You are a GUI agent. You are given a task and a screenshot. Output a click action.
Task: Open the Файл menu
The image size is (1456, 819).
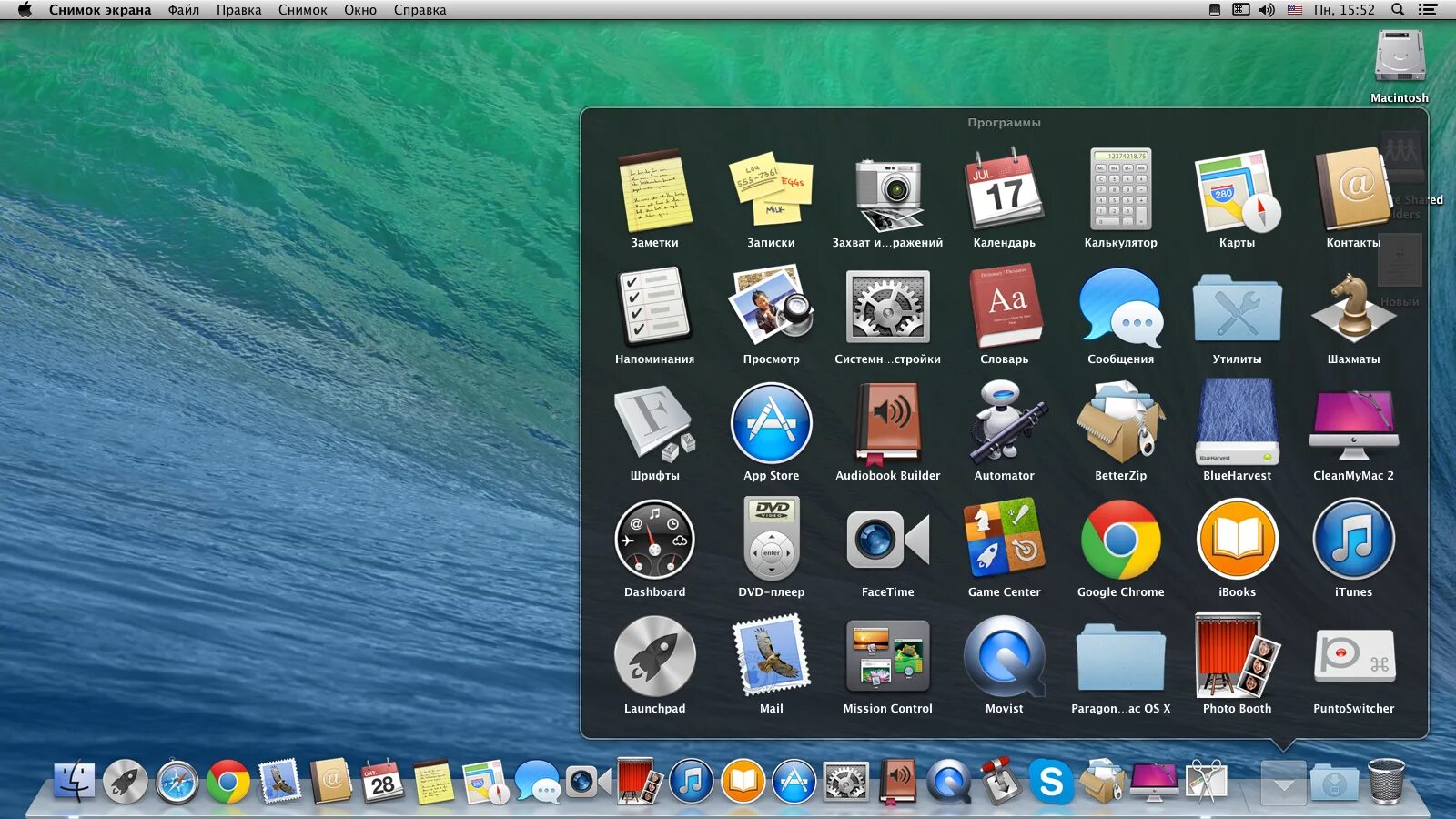pos(184,10)
